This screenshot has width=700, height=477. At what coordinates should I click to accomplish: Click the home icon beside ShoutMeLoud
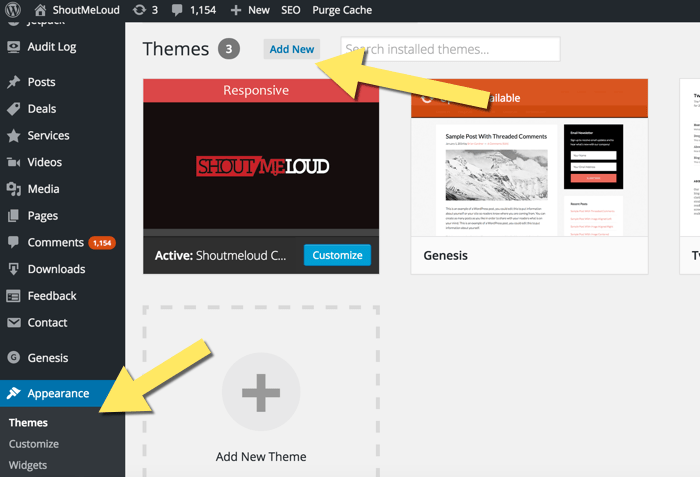tap(41, 10)
